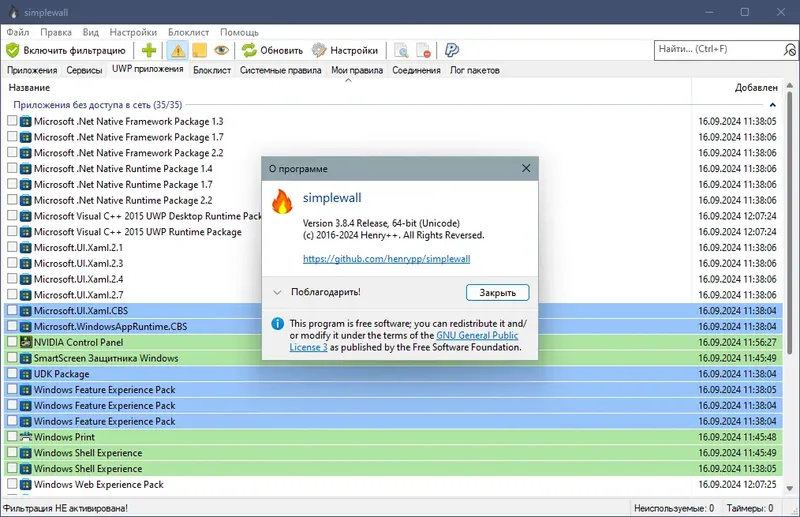Check the .Net Native Runtime Package 1.4 box
Viewport: 800px width, 517px height.
[x=12, y=168]
